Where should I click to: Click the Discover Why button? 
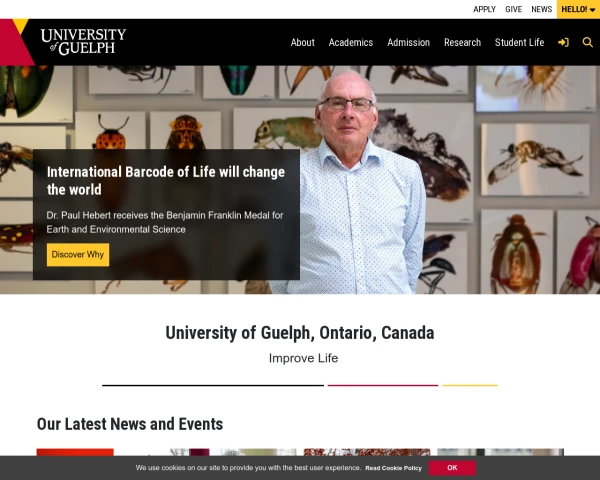(x=78, y=255)
